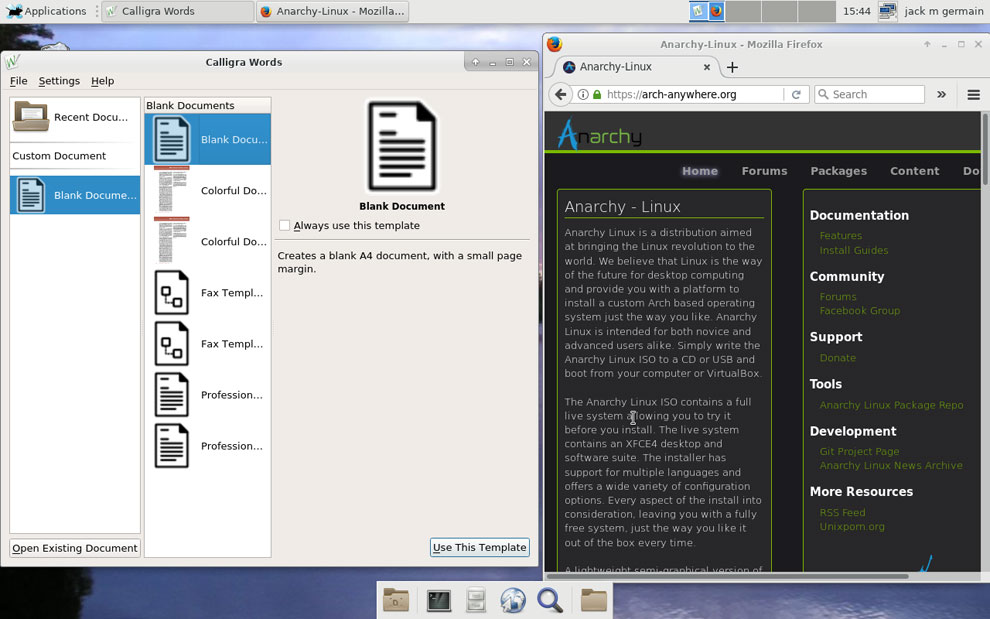The height and width of the screenshot is (619, 990).
Task: Open home folder icon in dock
Action: pyautogui.click(x=396, y=600)
